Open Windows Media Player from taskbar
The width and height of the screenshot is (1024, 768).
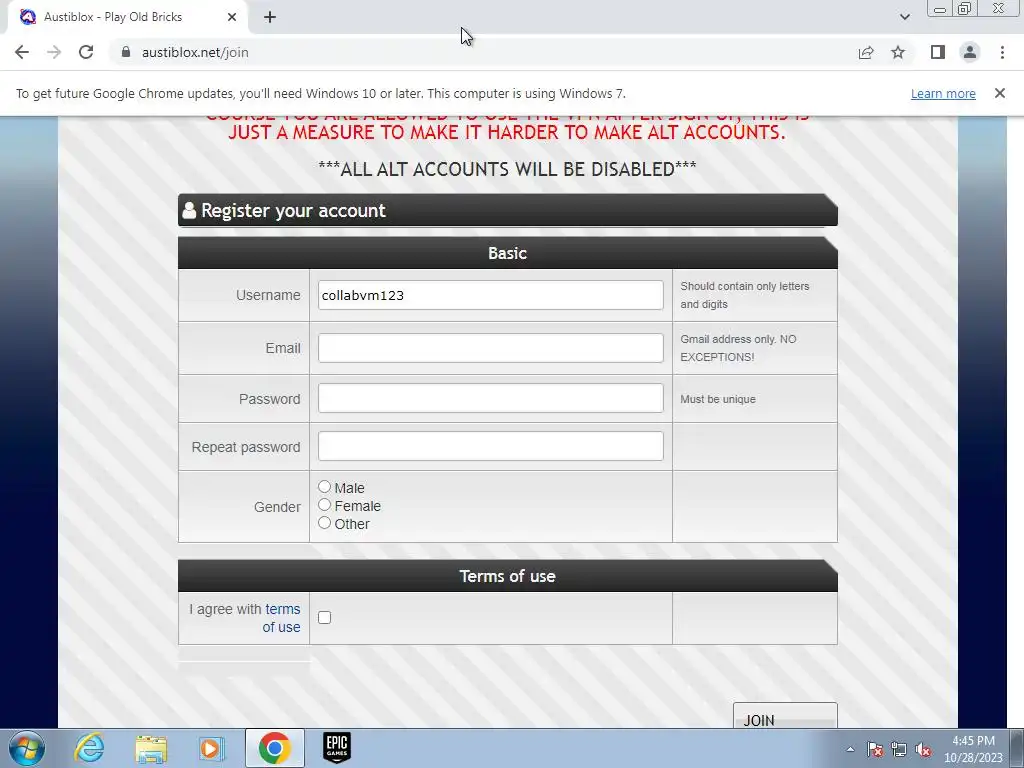pyautogui.click(x=211, y=748)
